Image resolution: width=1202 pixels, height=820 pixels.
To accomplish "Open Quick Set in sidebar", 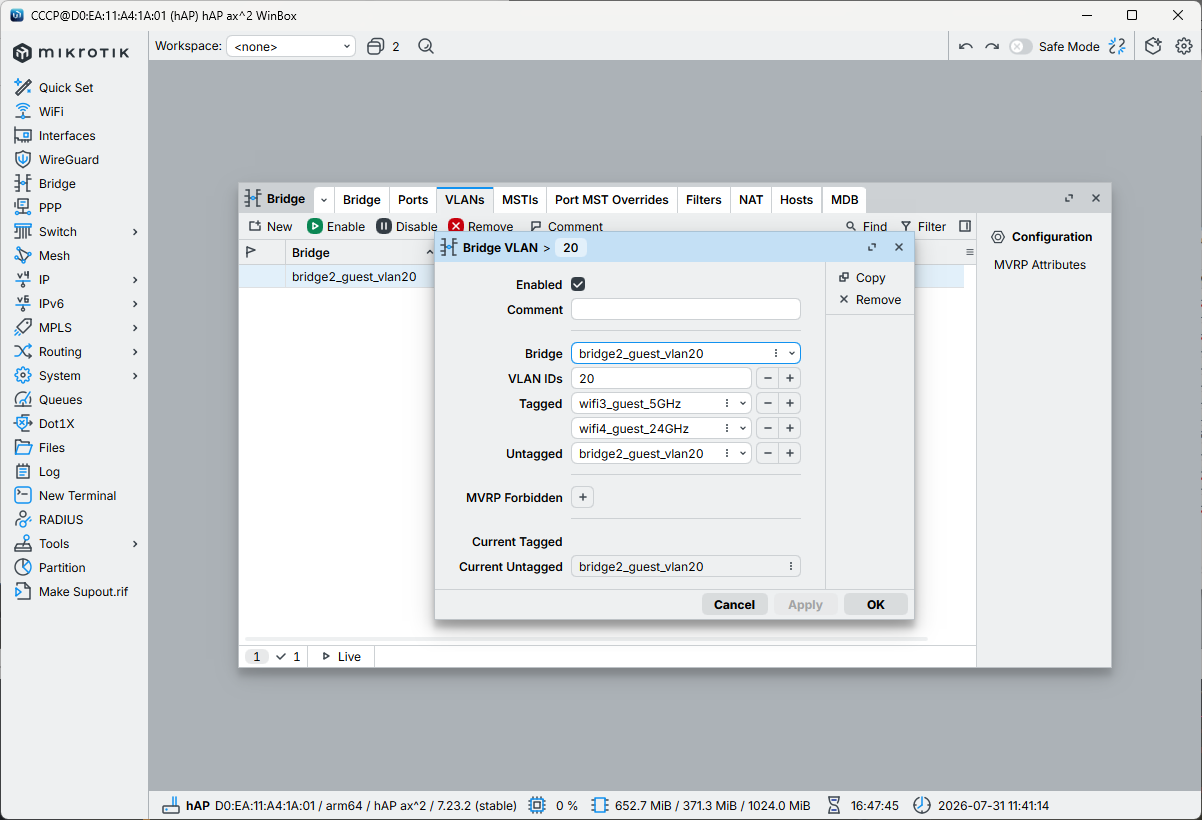I will tap(66, 88).
